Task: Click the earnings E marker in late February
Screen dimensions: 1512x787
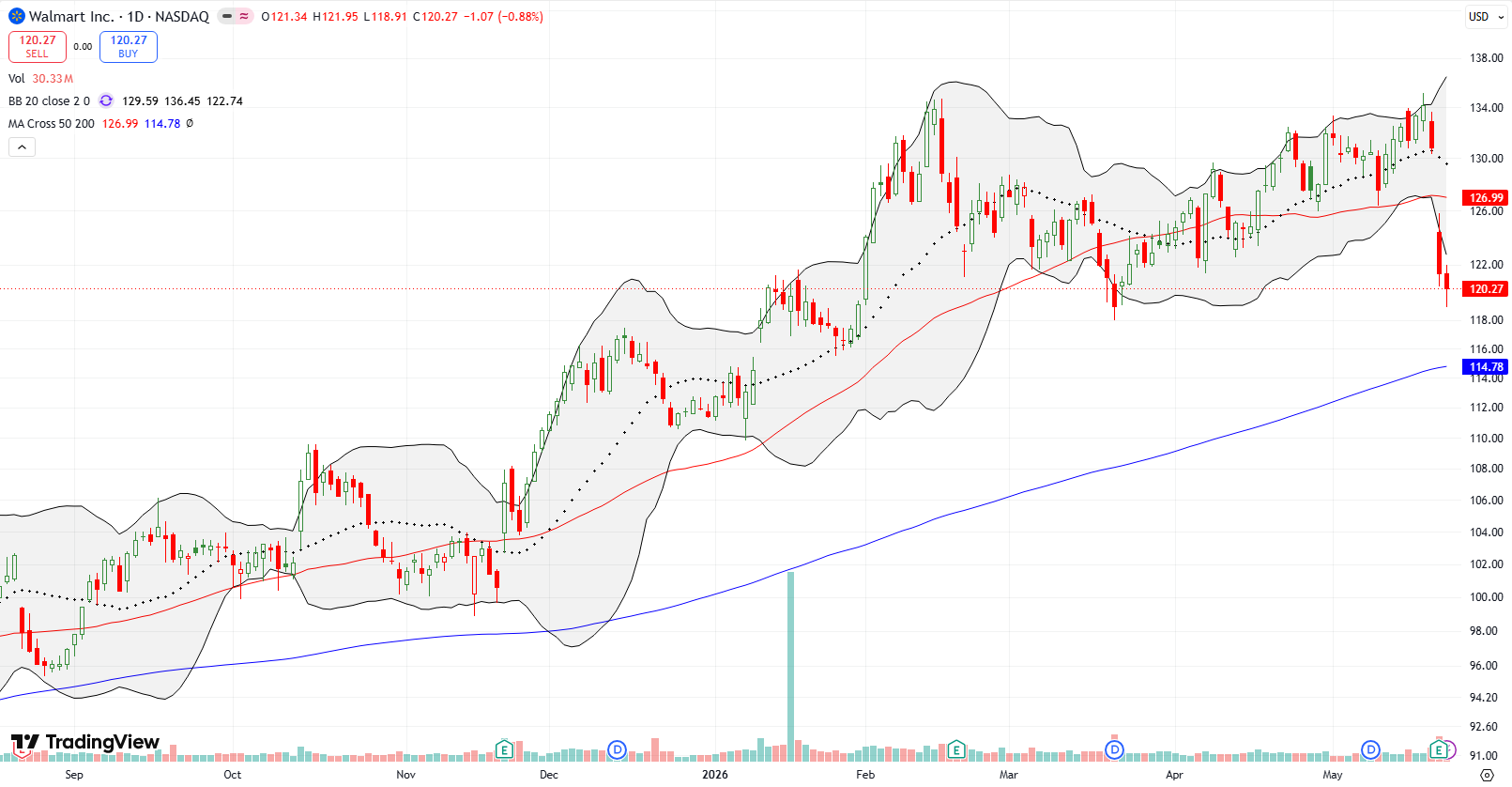Action: pyautogui.click(x=955, y=749)
